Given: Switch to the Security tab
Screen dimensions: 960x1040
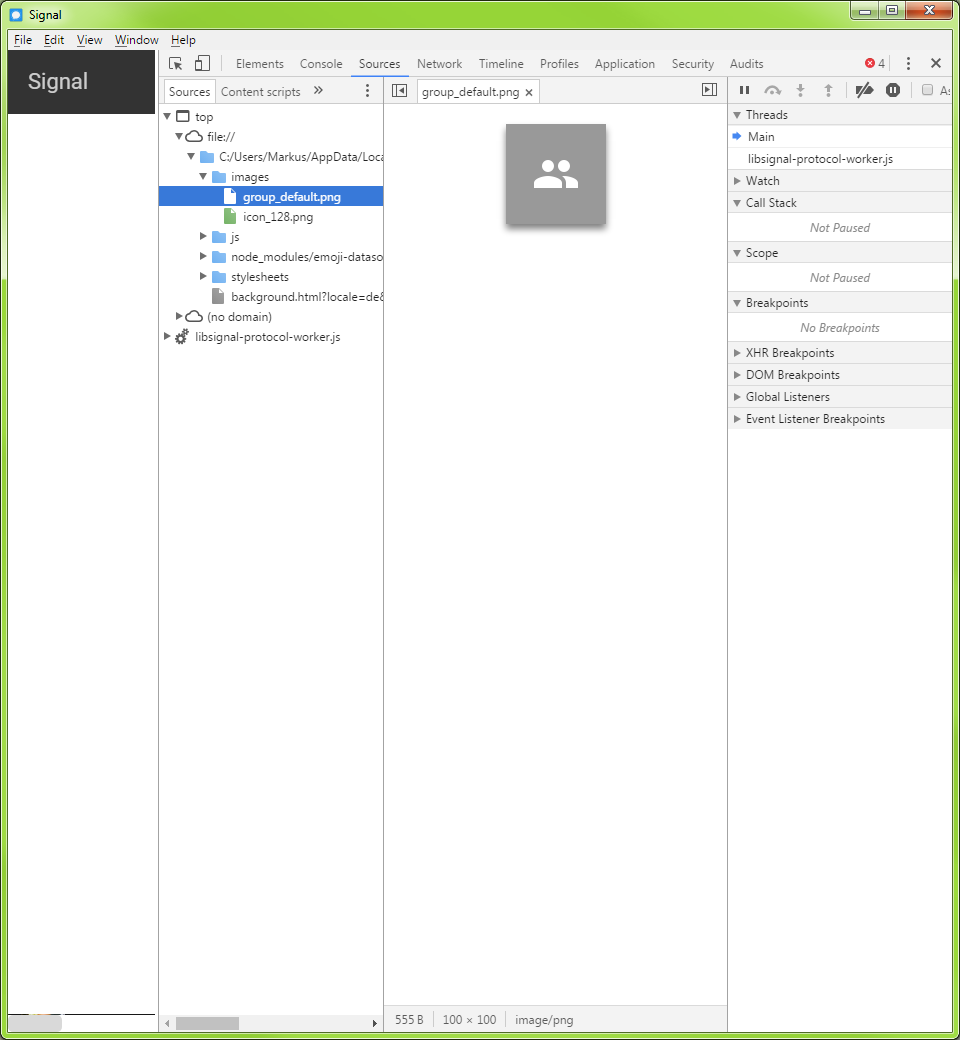Looking at the screenshot, I should 693,64.
